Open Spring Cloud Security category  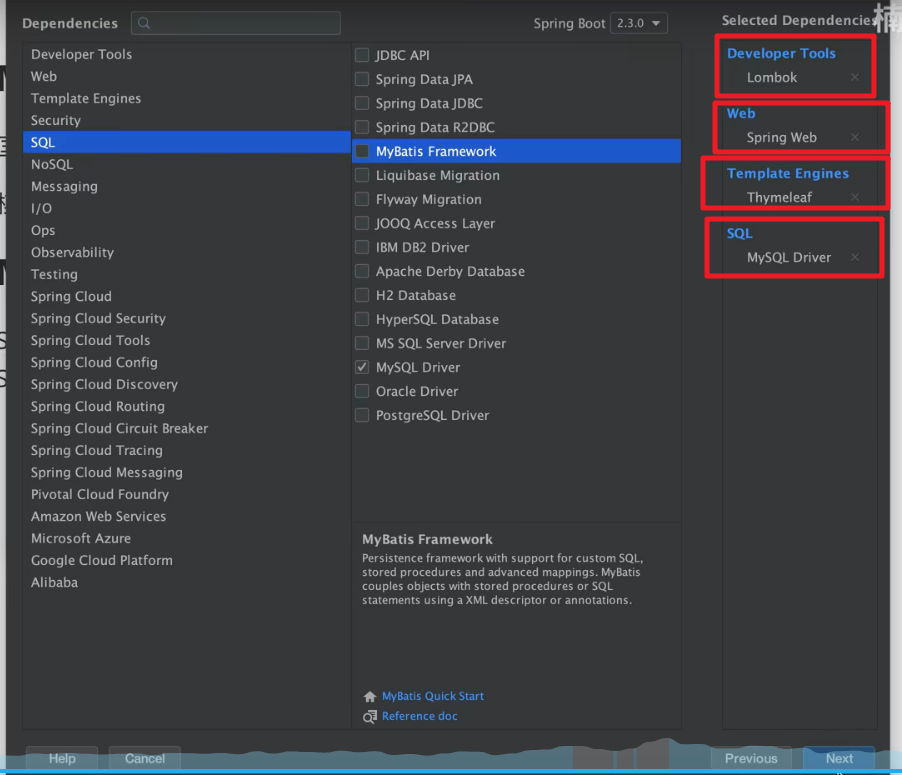coord(186,318)
